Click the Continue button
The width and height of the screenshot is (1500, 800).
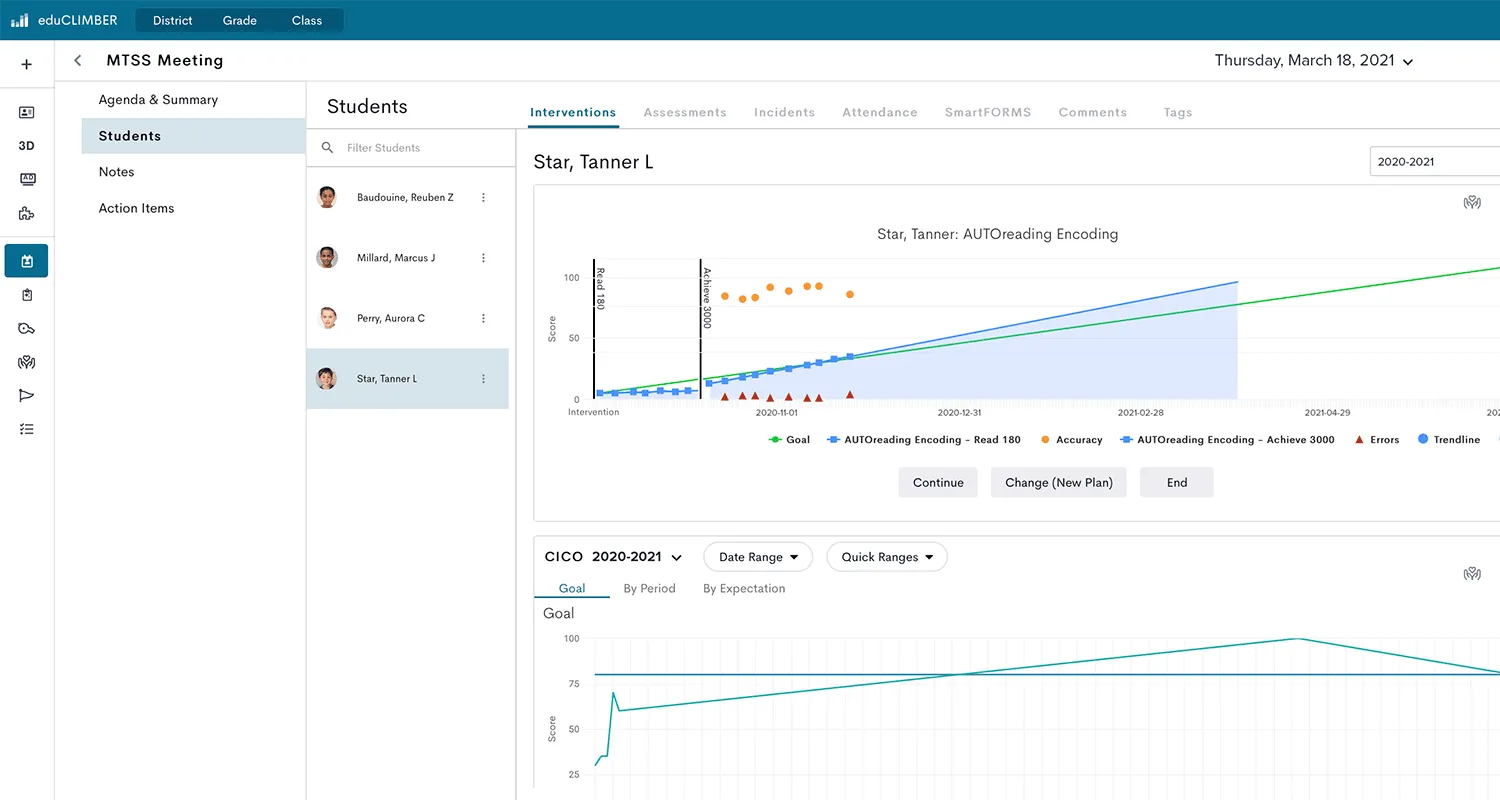[937, 483]
